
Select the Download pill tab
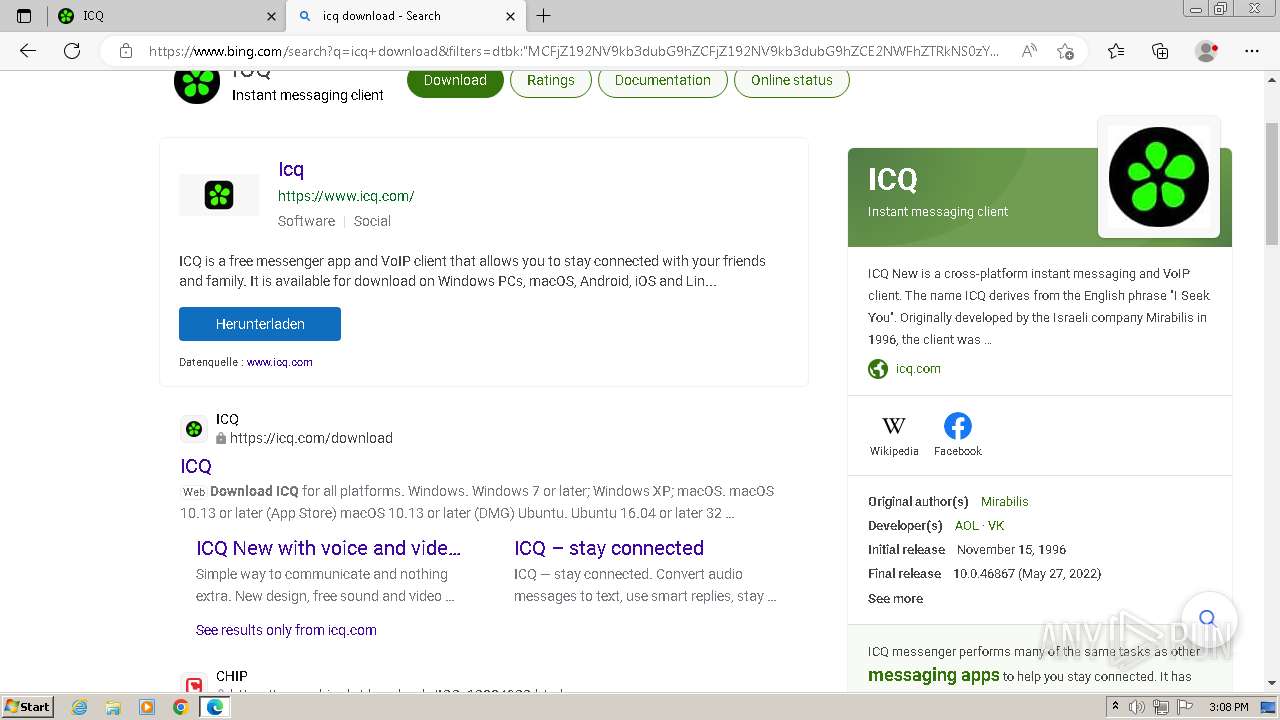pyautogui.click(x=455, y=80)
